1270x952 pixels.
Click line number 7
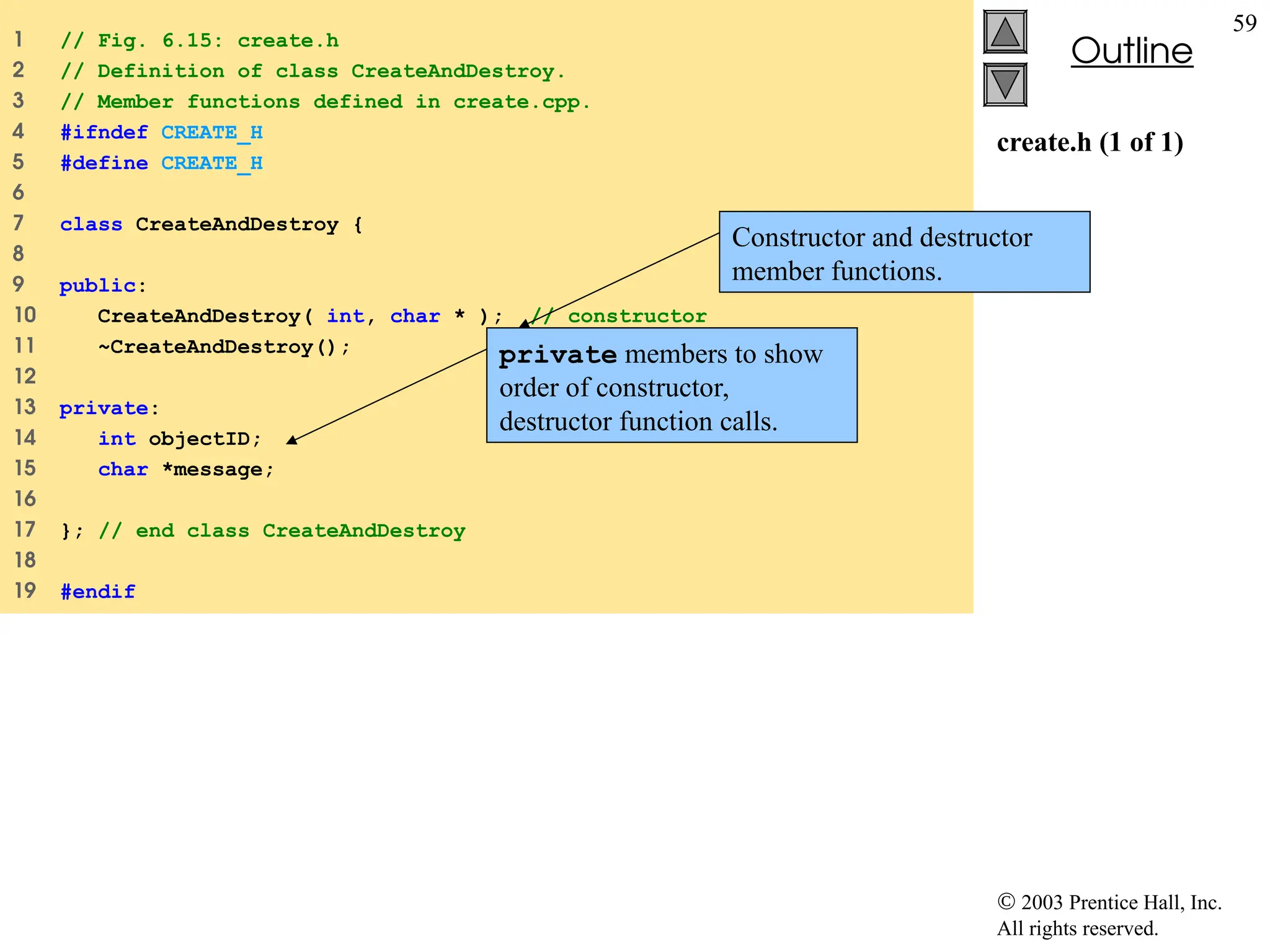[19, 223]
